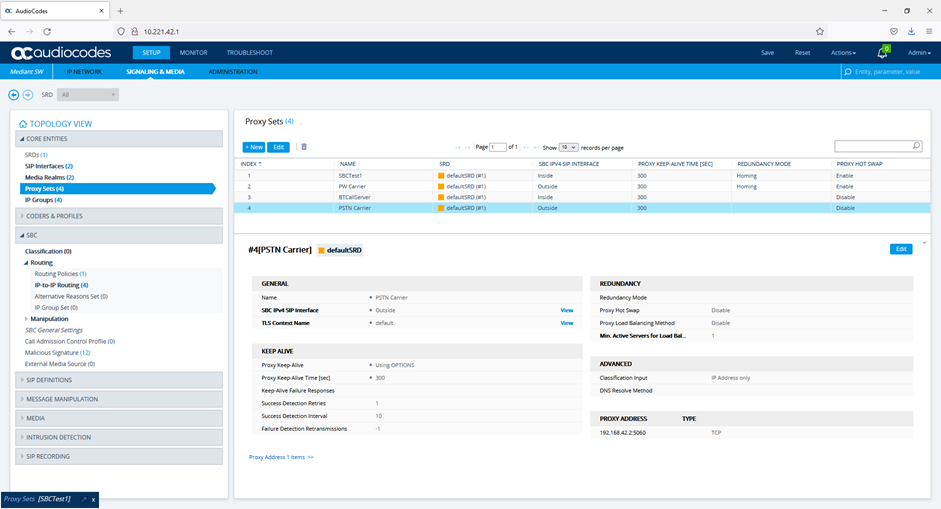
Task: Click the Pocket save icon in browser toolbar
Action: click(894, 31)
